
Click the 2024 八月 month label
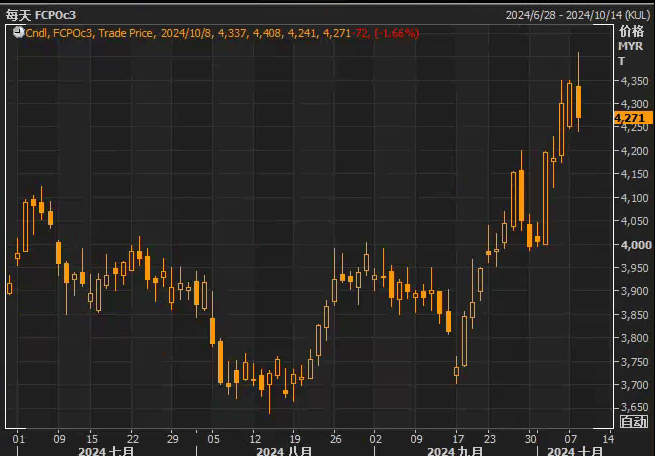coord(284,451)
